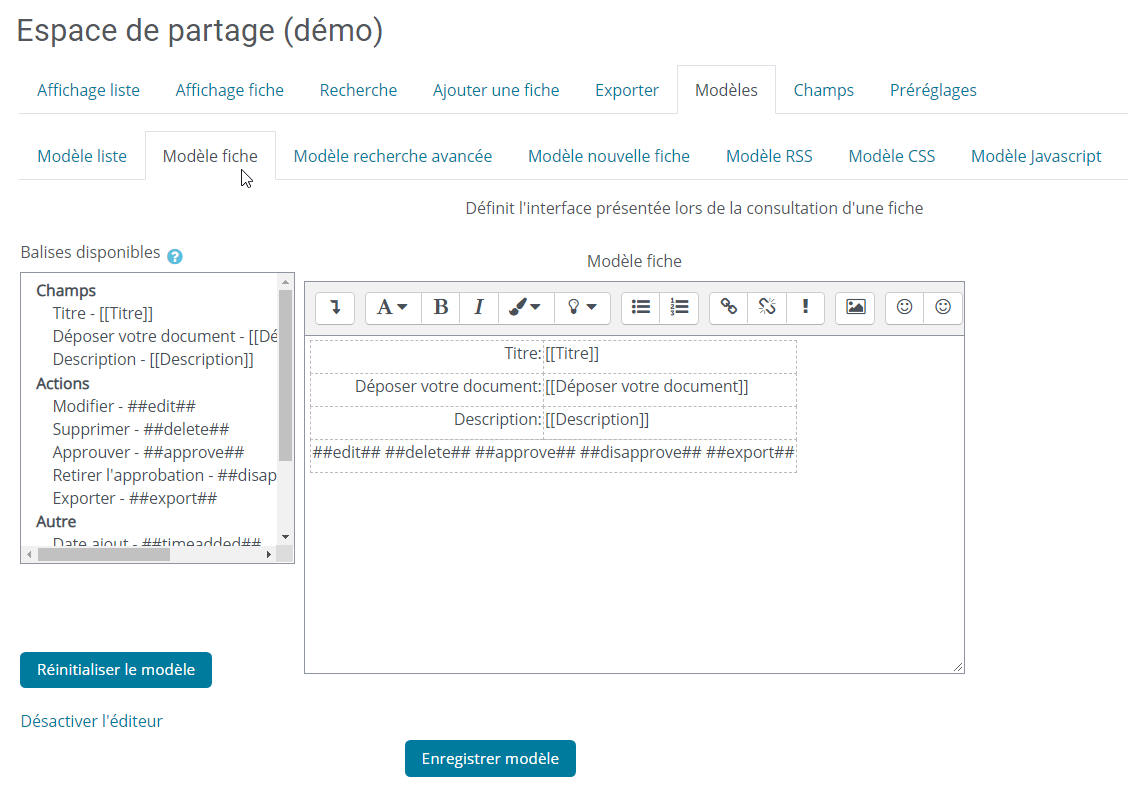Click the exclamation mark icon in the toolbar
1128x792 pixels.
pos(805,308)
